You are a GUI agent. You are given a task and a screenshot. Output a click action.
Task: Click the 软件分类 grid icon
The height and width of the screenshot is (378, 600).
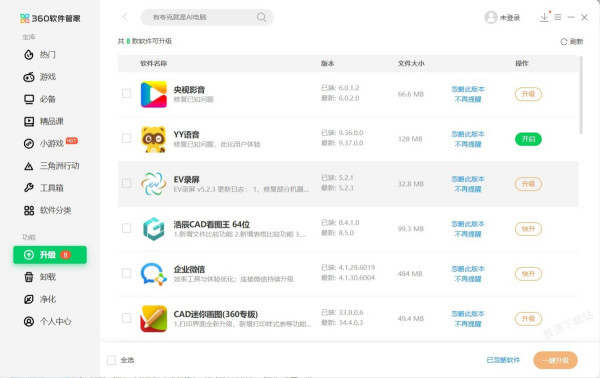tap(29, 210)
